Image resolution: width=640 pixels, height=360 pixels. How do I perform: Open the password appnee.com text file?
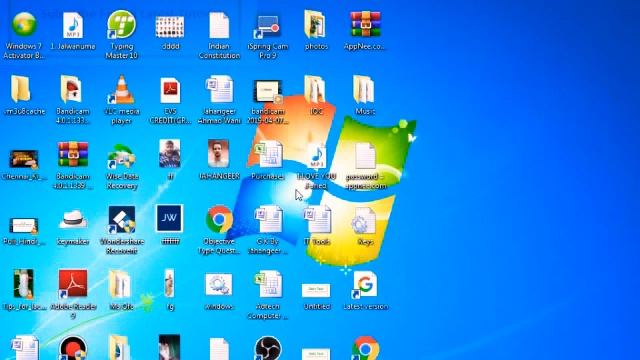(x=364, y=155)
